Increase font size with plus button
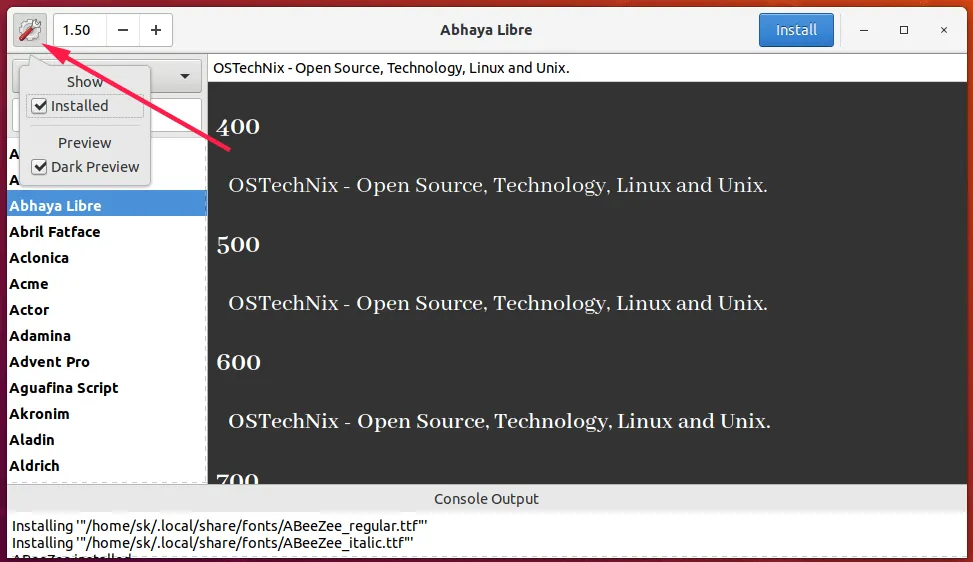Screen dimensions: 973x562 156,30
